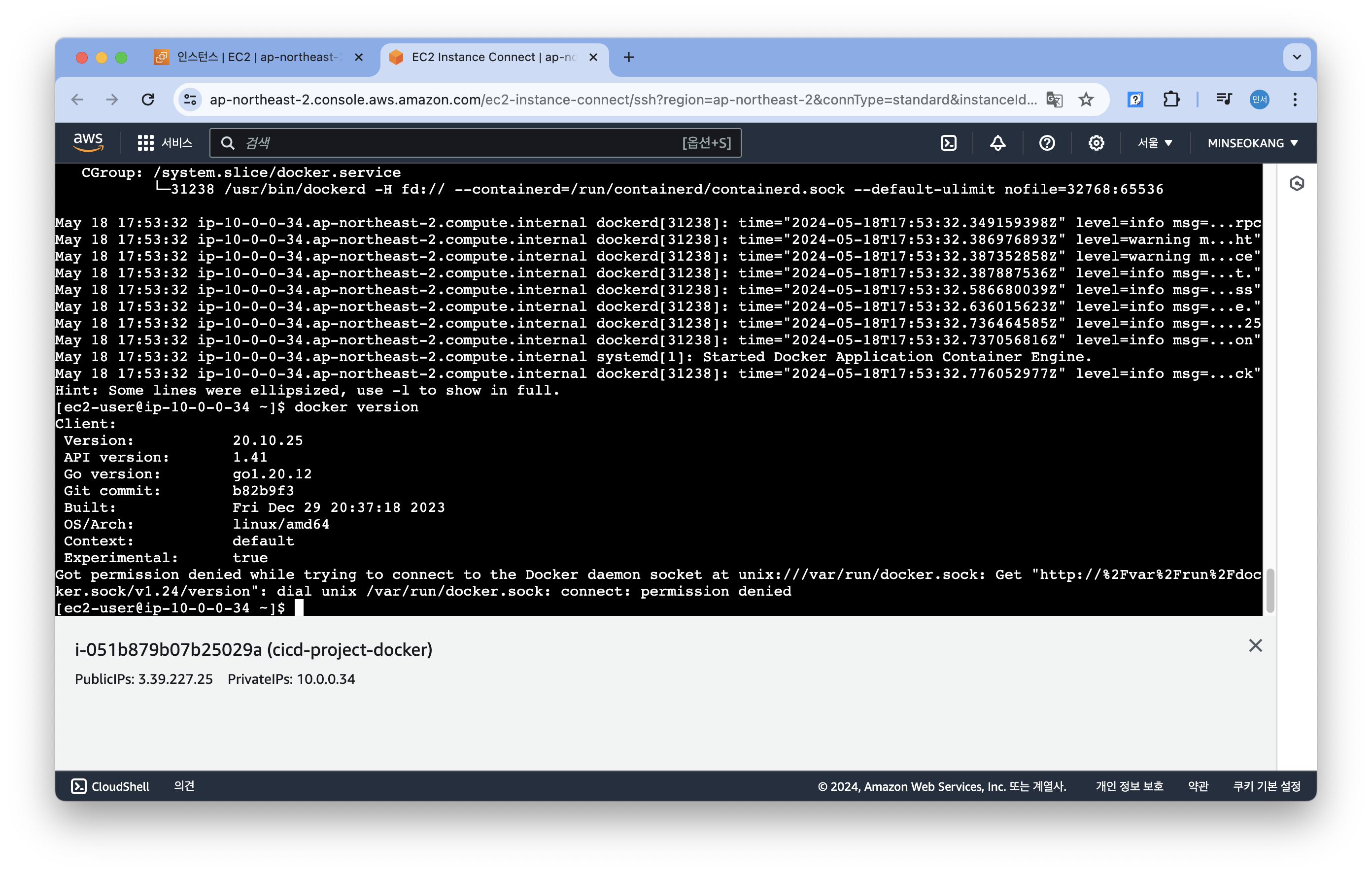Click the Google Translate icon in the address bar
The height and width of the screenshot is (874, 1372).
click(1054, 100)
